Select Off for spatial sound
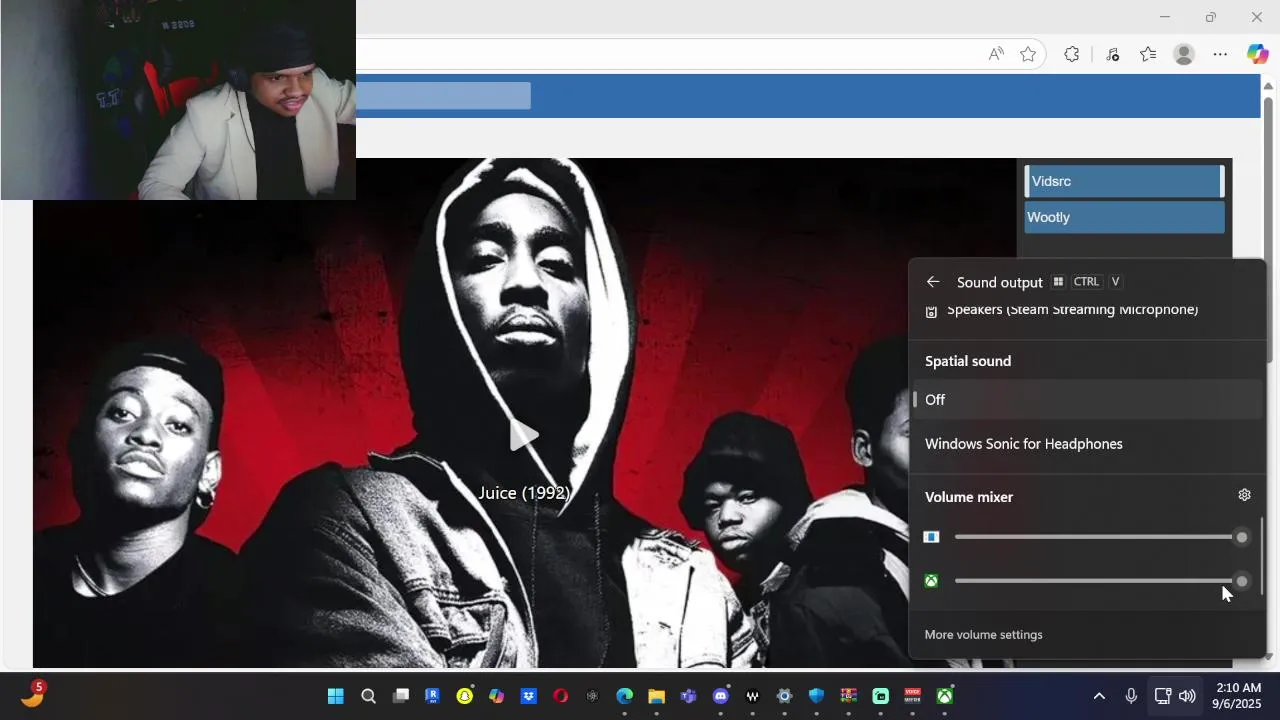Image resolution: width=1280 pixels, height=720 pixels. (x=1087, y=400)
